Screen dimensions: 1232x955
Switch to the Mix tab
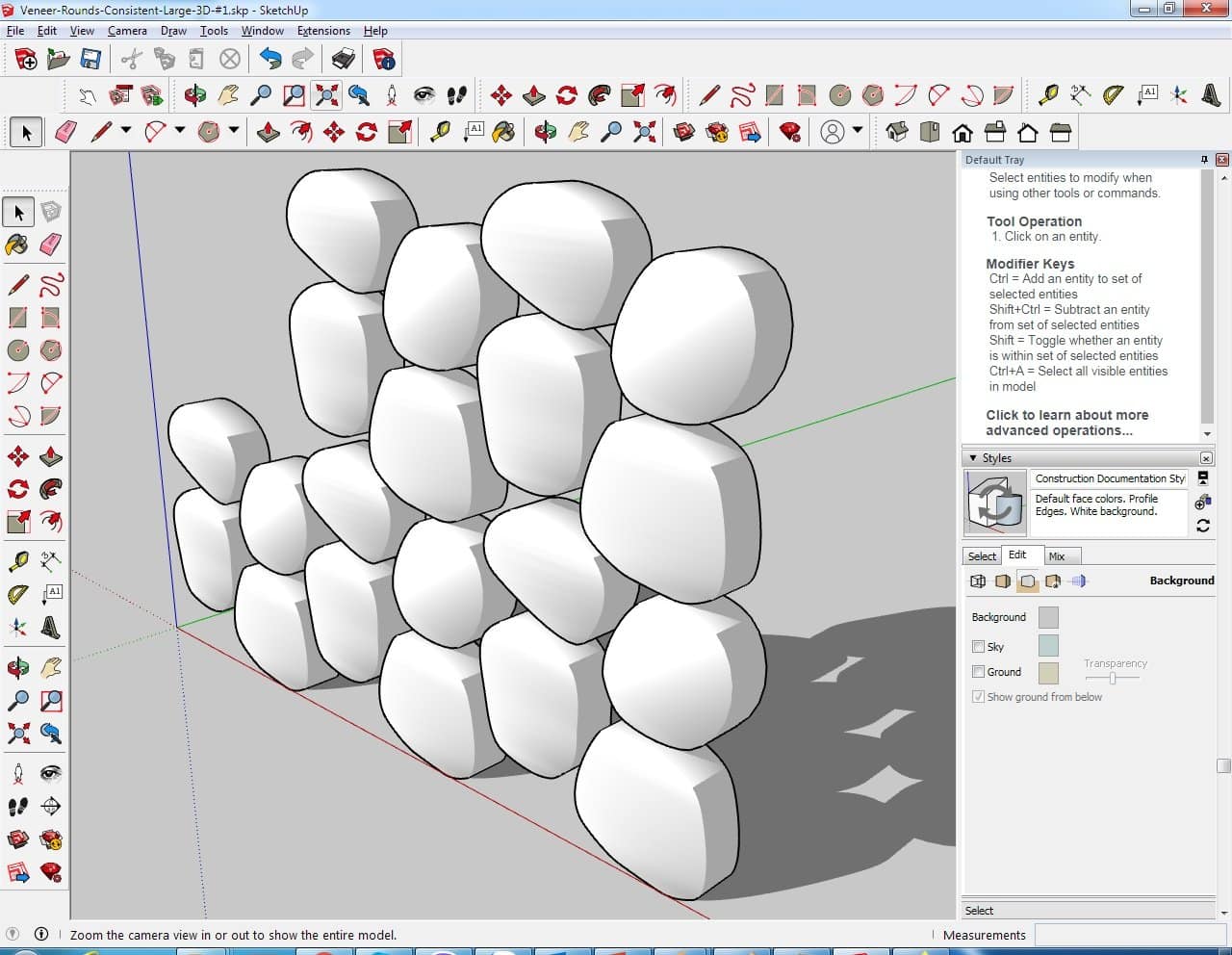pyautogui.click(x=1056, y=556)
